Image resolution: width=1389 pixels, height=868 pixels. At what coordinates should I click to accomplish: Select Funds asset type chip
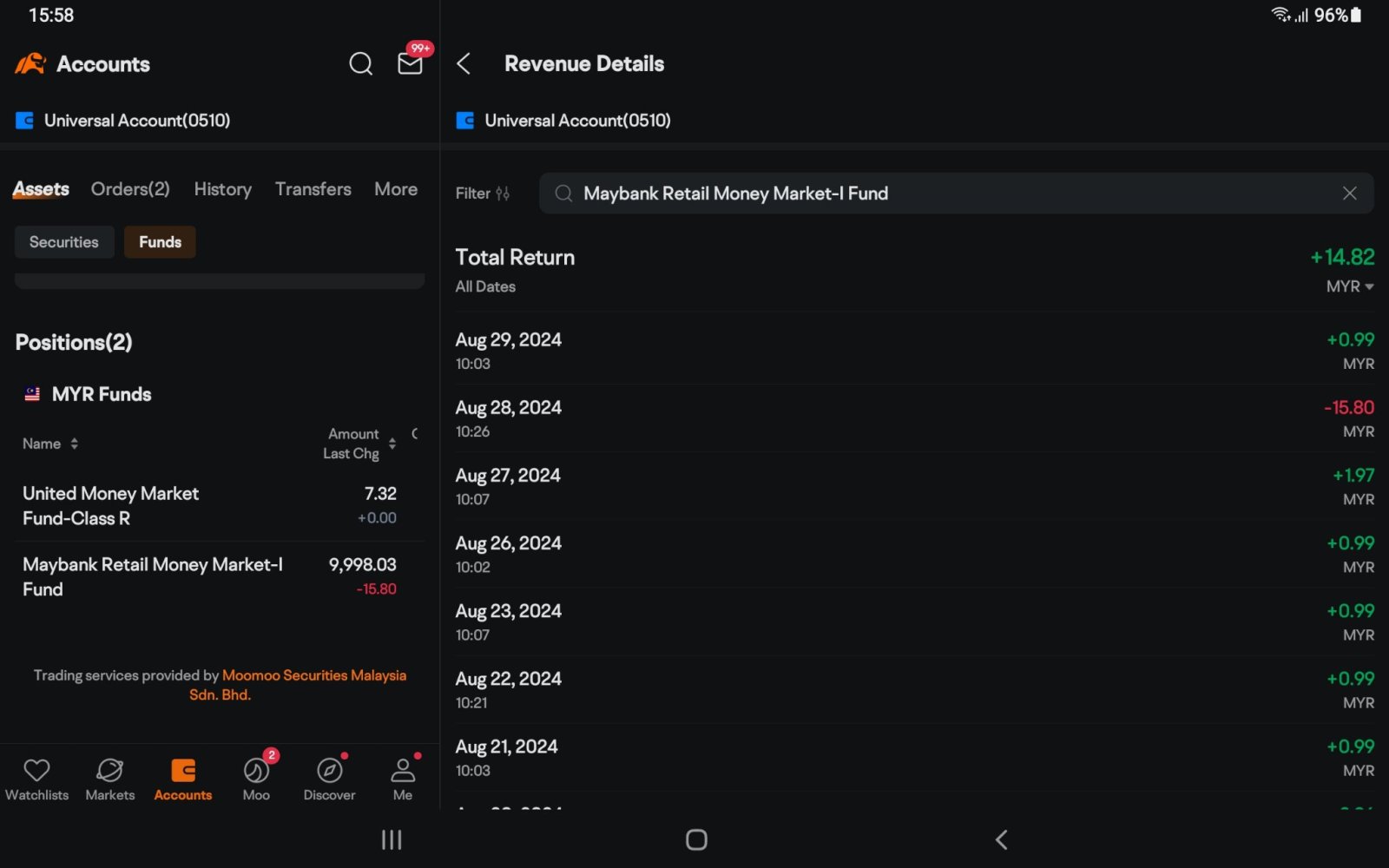pyautogui.click(x=160, y=242)
